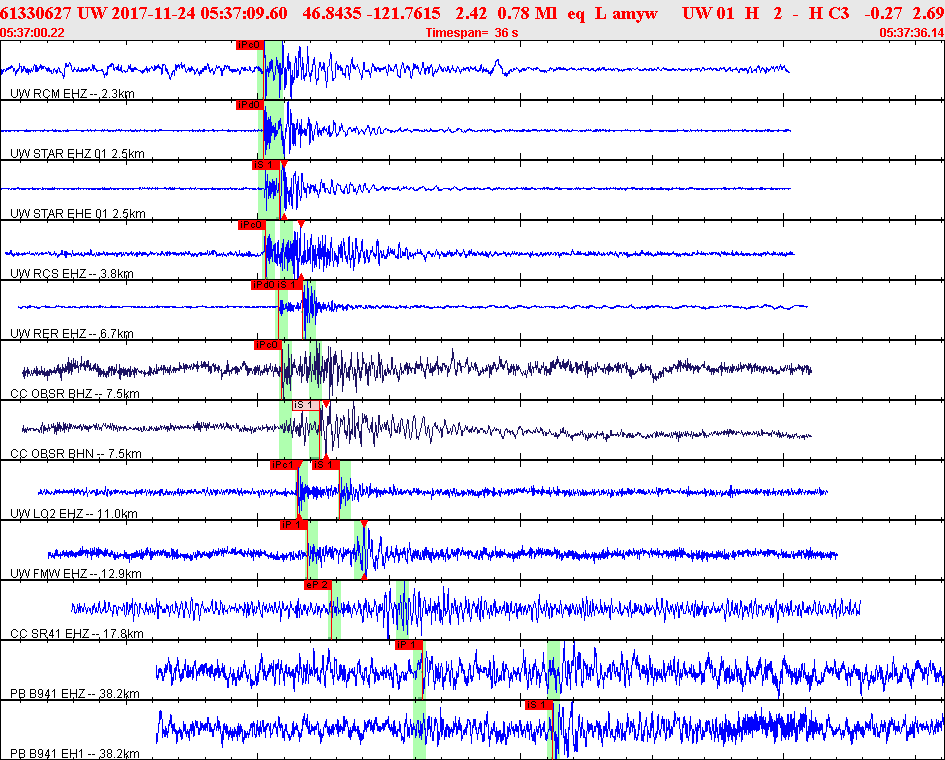The width and height of the screenshot is (945, 760).
Task: Click the iP 1 pick flag on UW FMW trace
Action: pyautogui.click(x=294, y=525)
